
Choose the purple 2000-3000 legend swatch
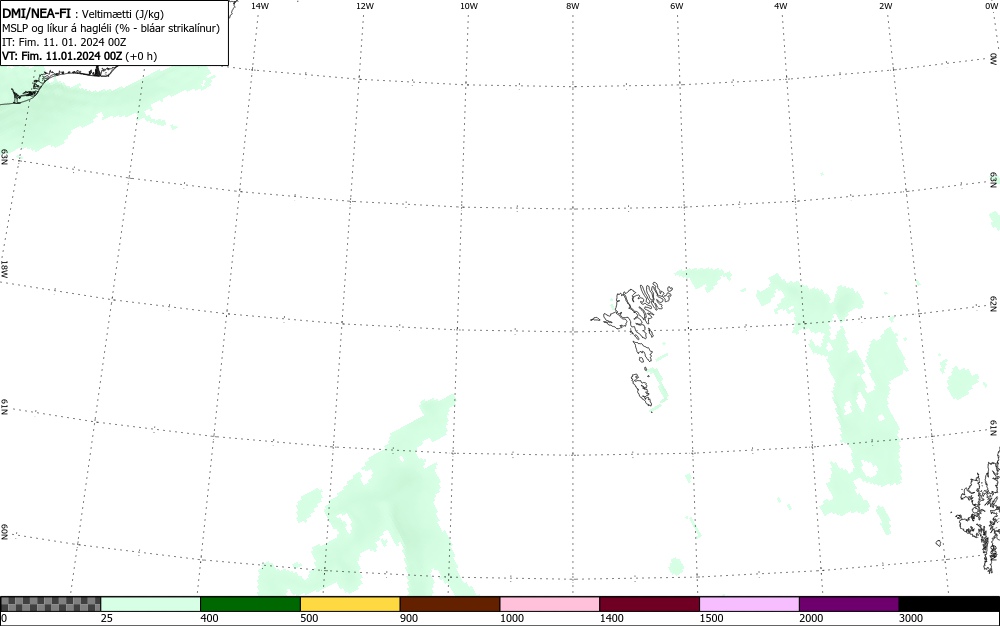point(849,604)
